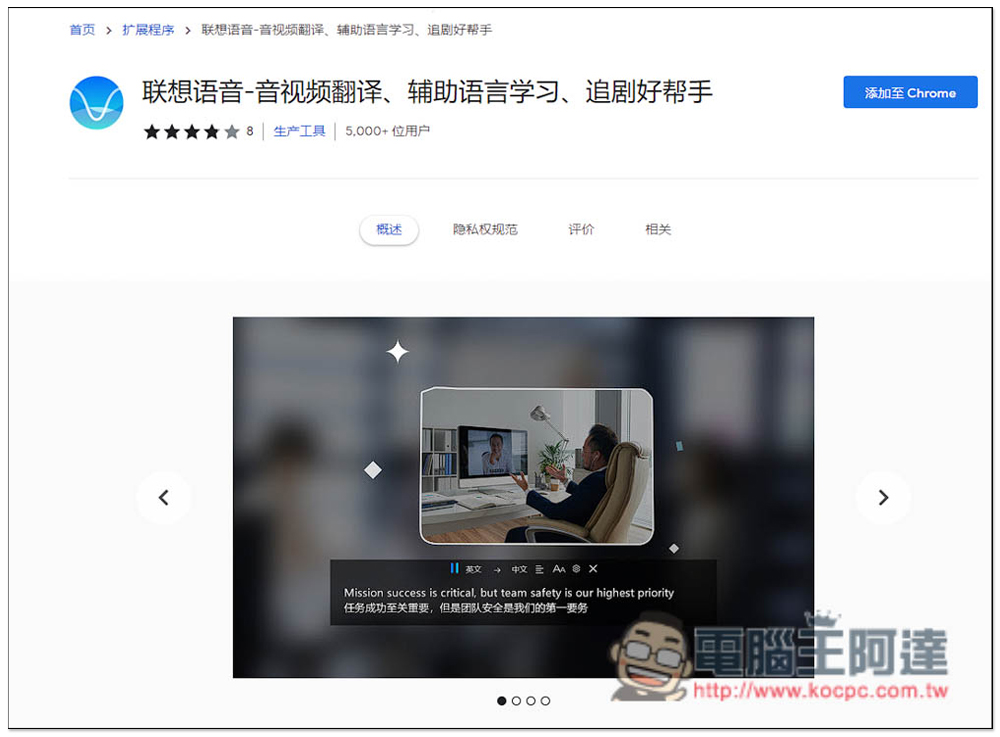Select the 概述 tab
Screen dimensions: 1000x737
click(388, 230)
